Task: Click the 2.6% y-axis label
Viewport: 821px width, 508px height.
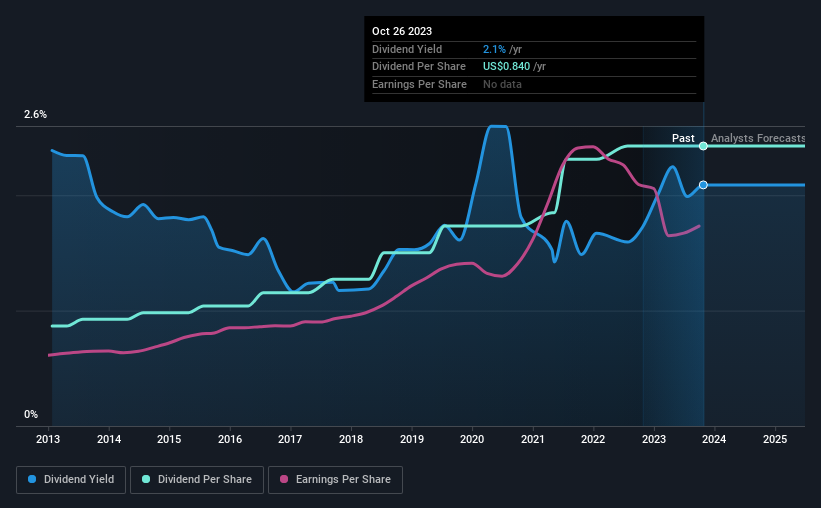Action: click(35, 115)
